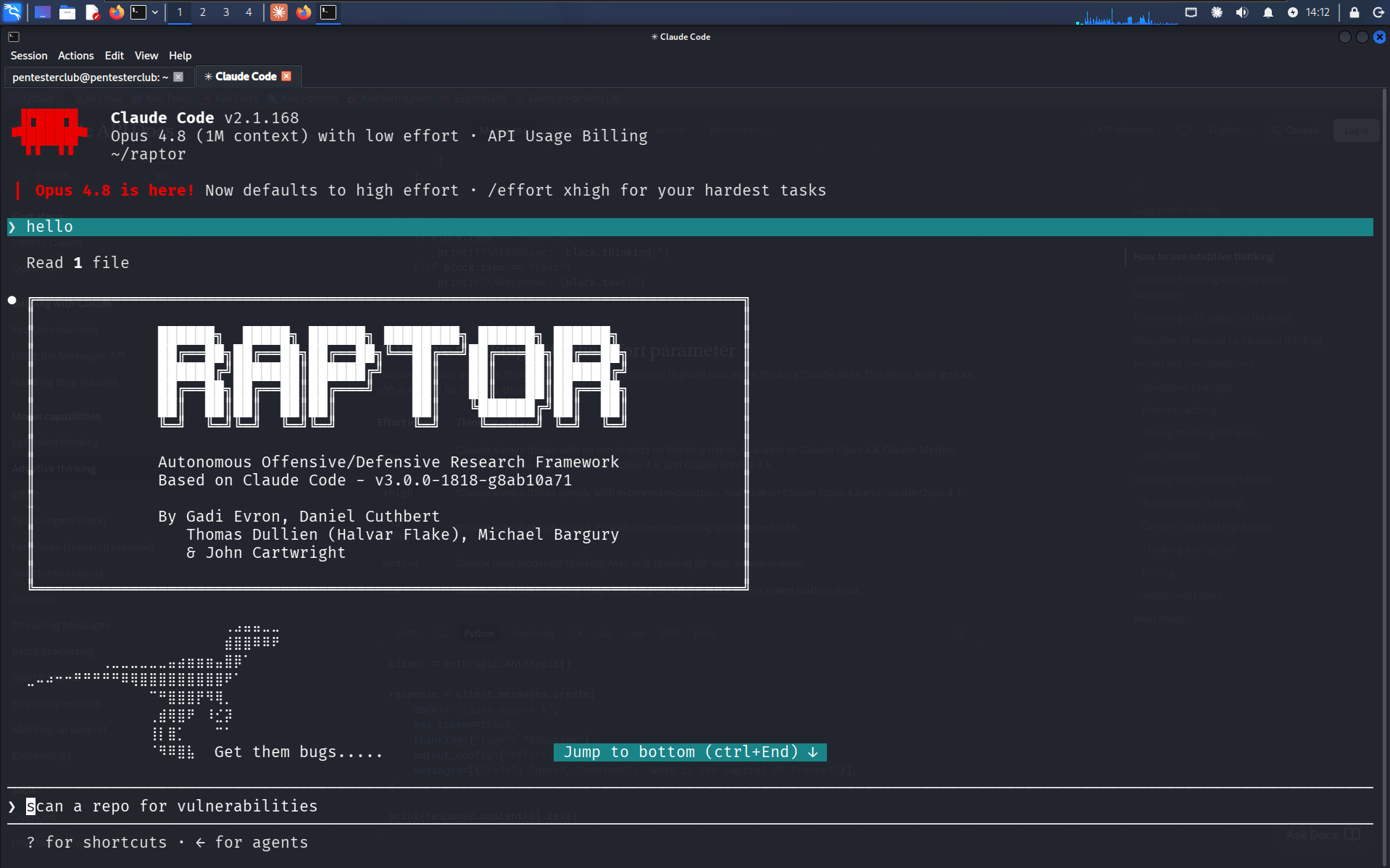Open the terminal emulator launcher icon

click(138, 12)
